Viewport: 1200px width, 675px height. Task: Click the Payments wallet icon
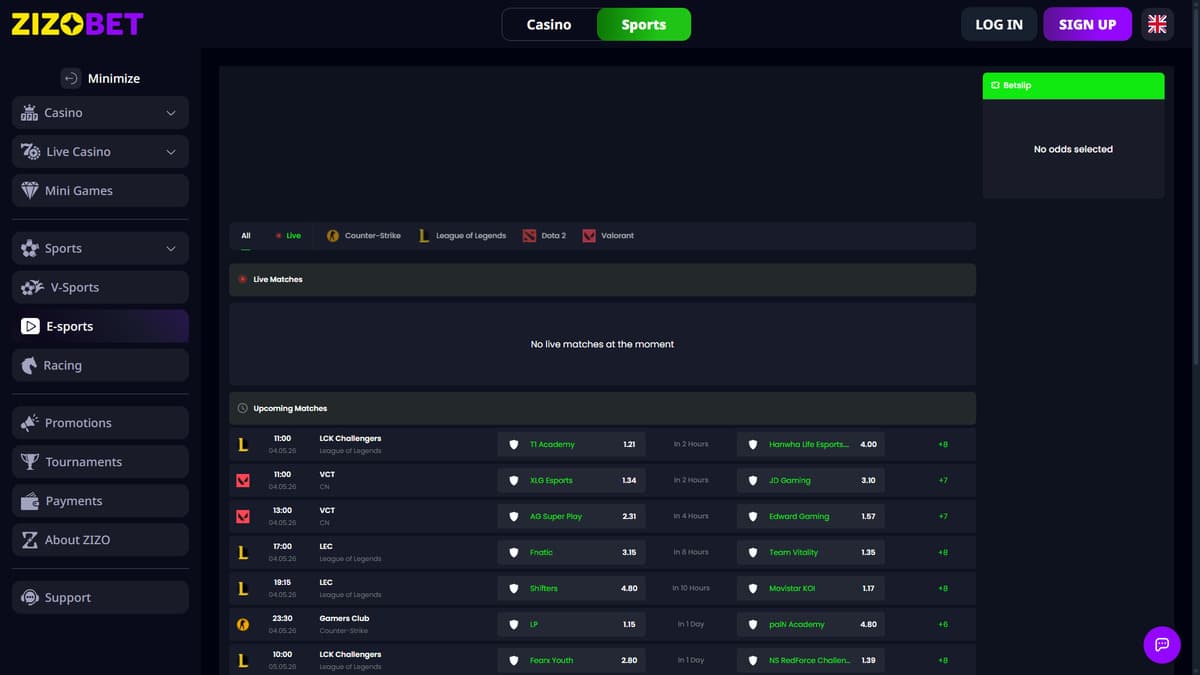(x=30, y=500)
